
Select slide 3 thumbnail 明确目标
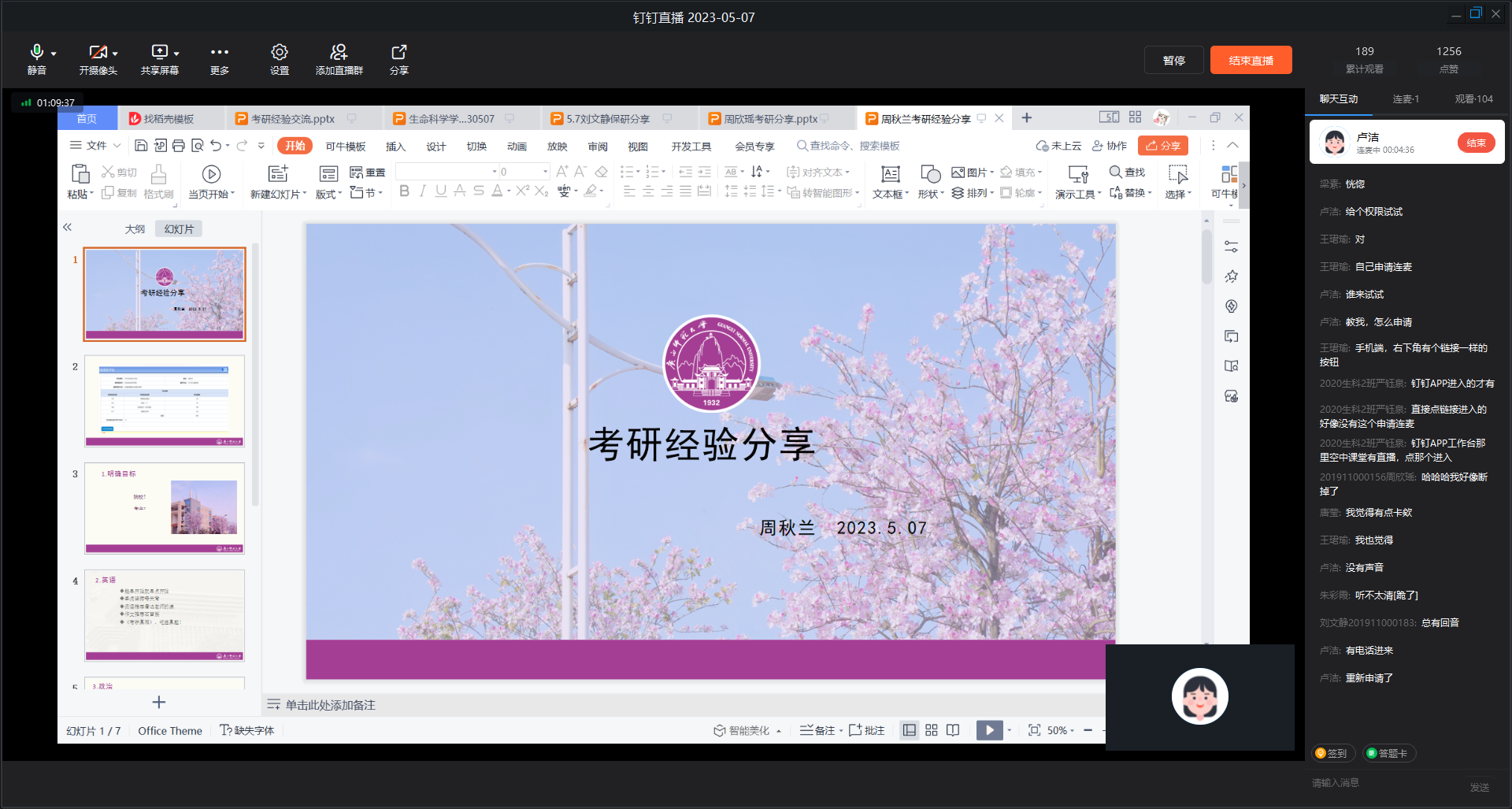tap(165, 508)
